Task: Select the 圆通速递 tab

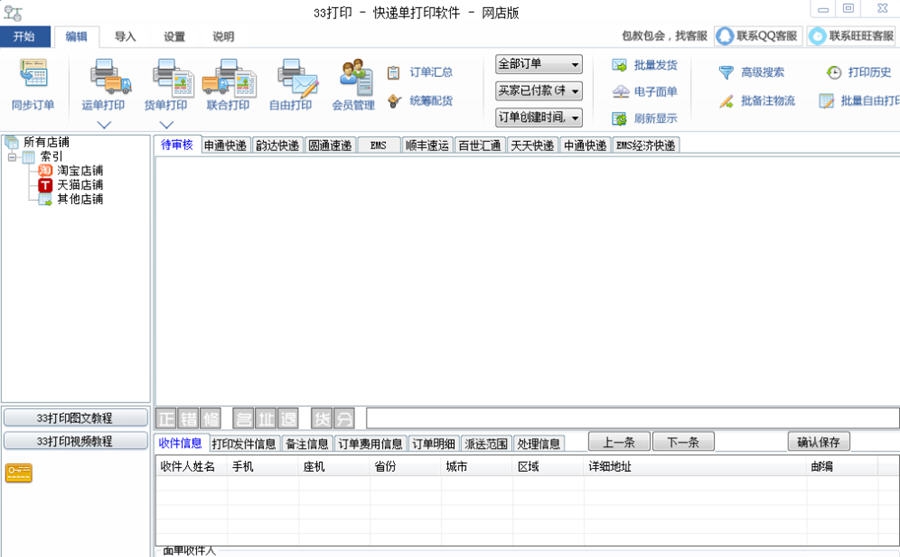Action: pyautogui.click(x=331, y=146)
